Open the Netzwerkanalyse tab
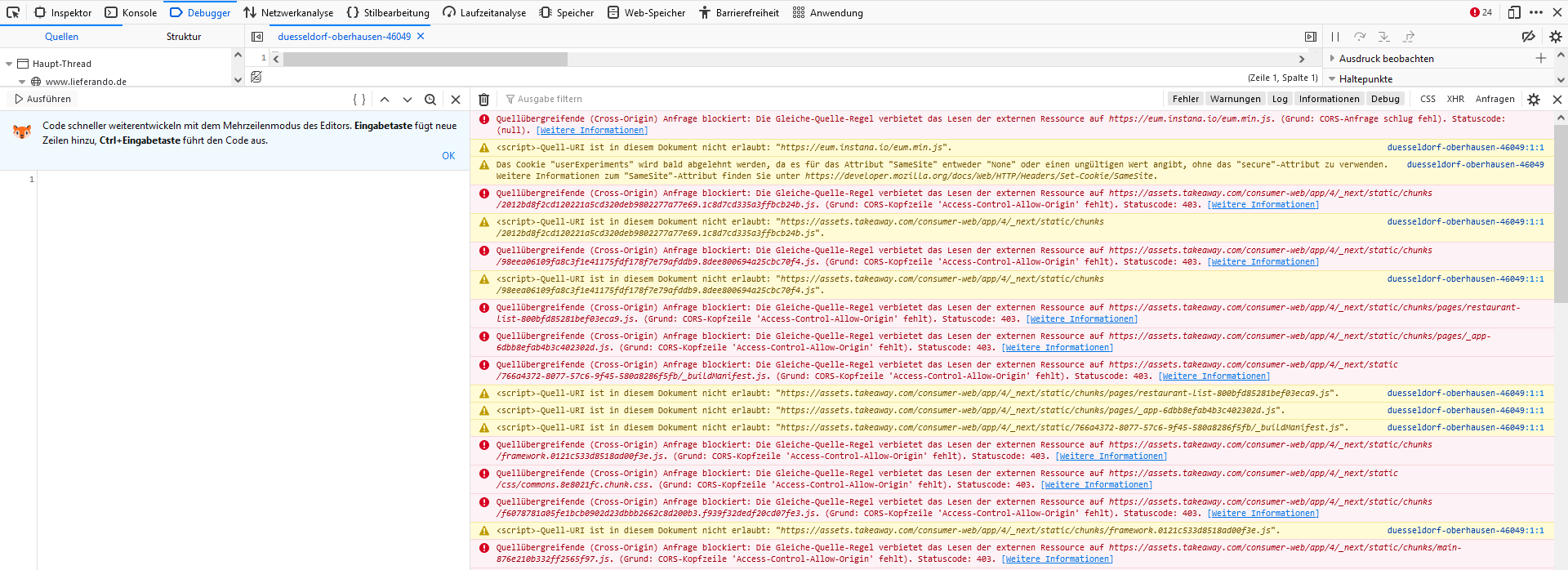 288,12
